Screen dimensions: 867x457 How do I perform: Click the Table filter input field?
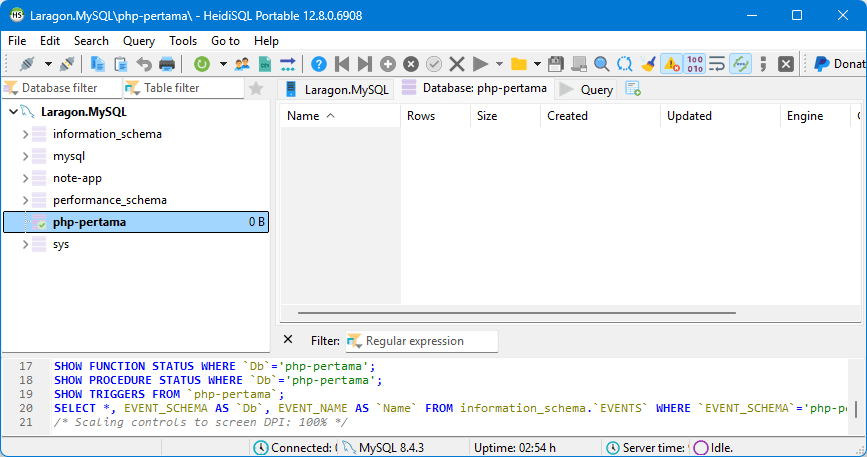pos(184,88)
